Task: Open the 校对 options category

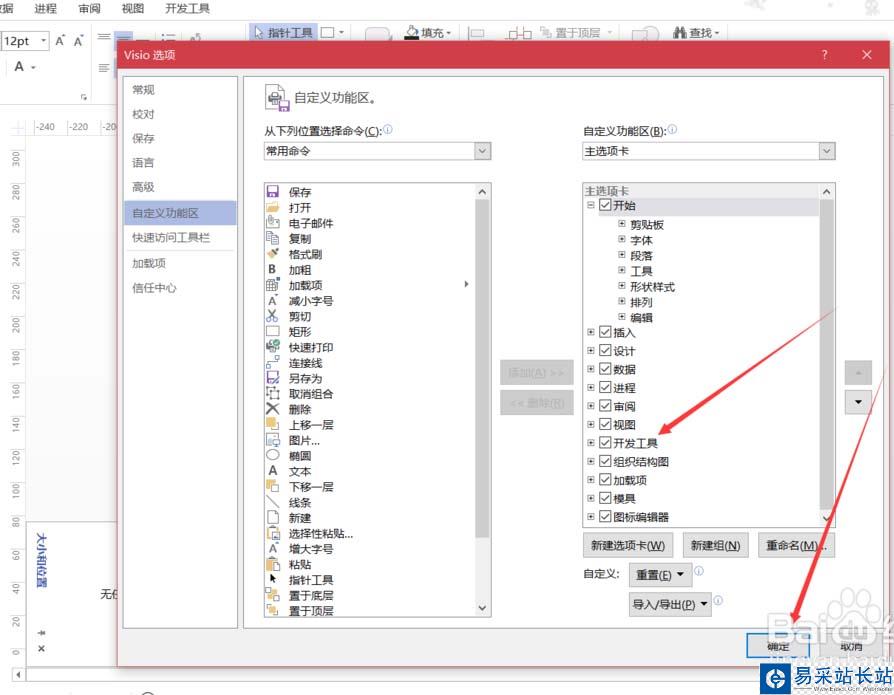Action: pyautogui.click(x=143, y=114)
